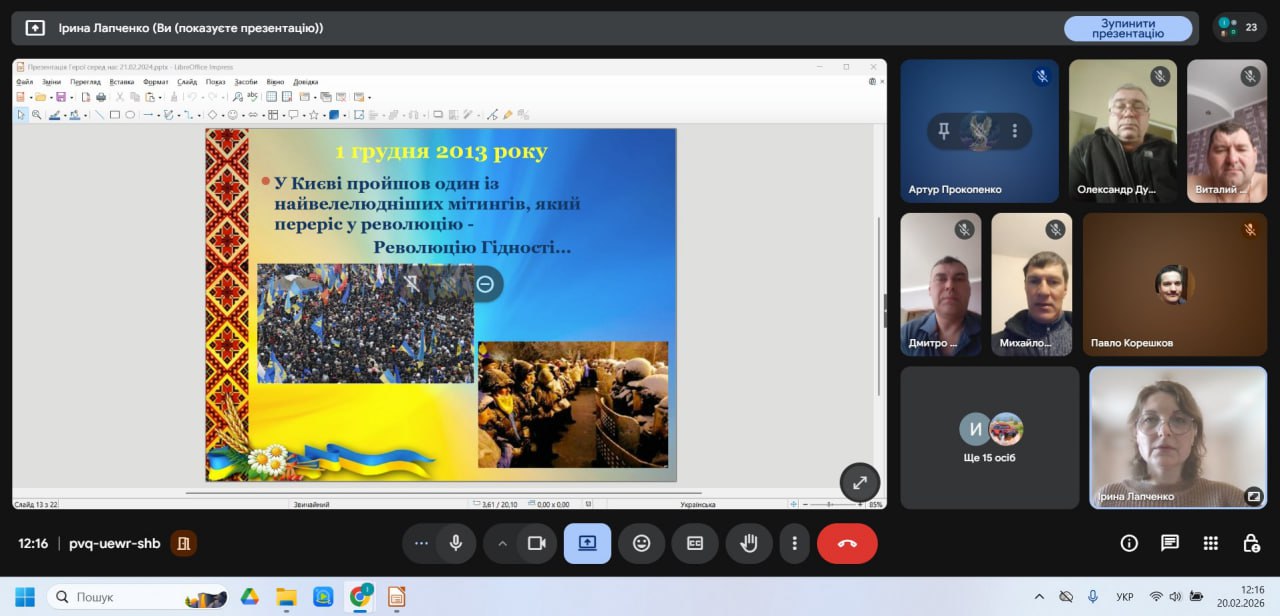The image size is (1280, 616).
Task: Toggle closed captions
Action: 695,543
